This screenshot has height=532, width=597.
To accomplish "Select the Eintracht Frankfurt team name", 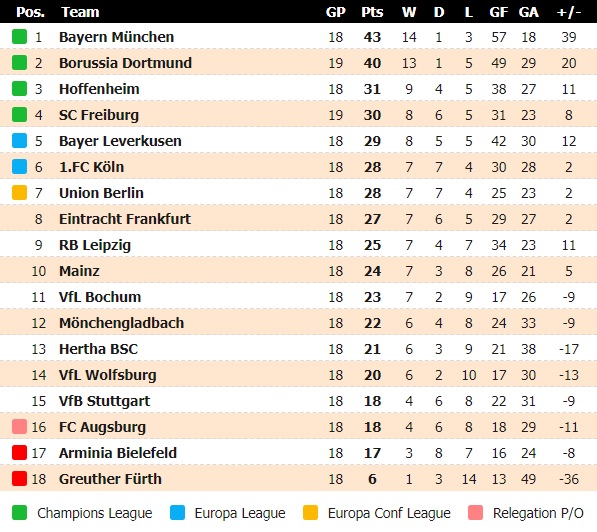I will 125,219.
